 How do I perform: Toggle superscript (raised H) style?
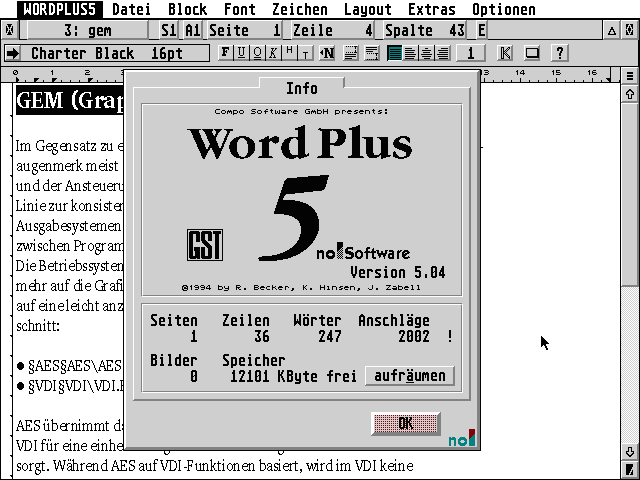(x=289, y=53)
